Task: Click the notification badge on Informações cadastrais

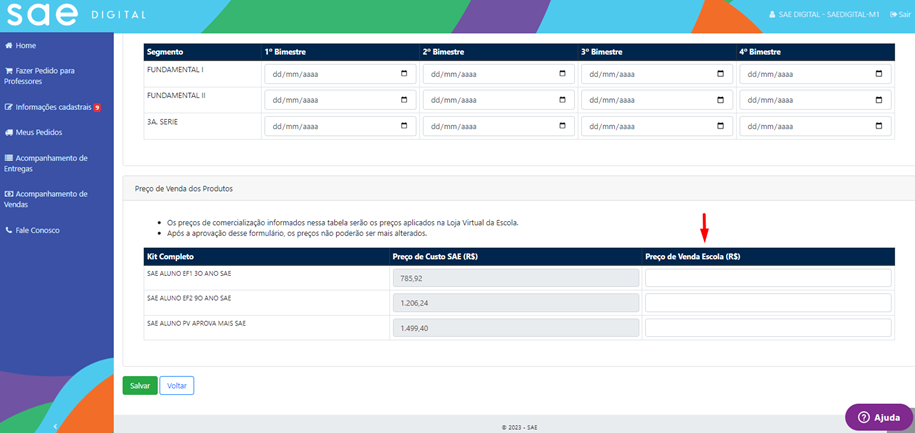Action: point(97,107)
